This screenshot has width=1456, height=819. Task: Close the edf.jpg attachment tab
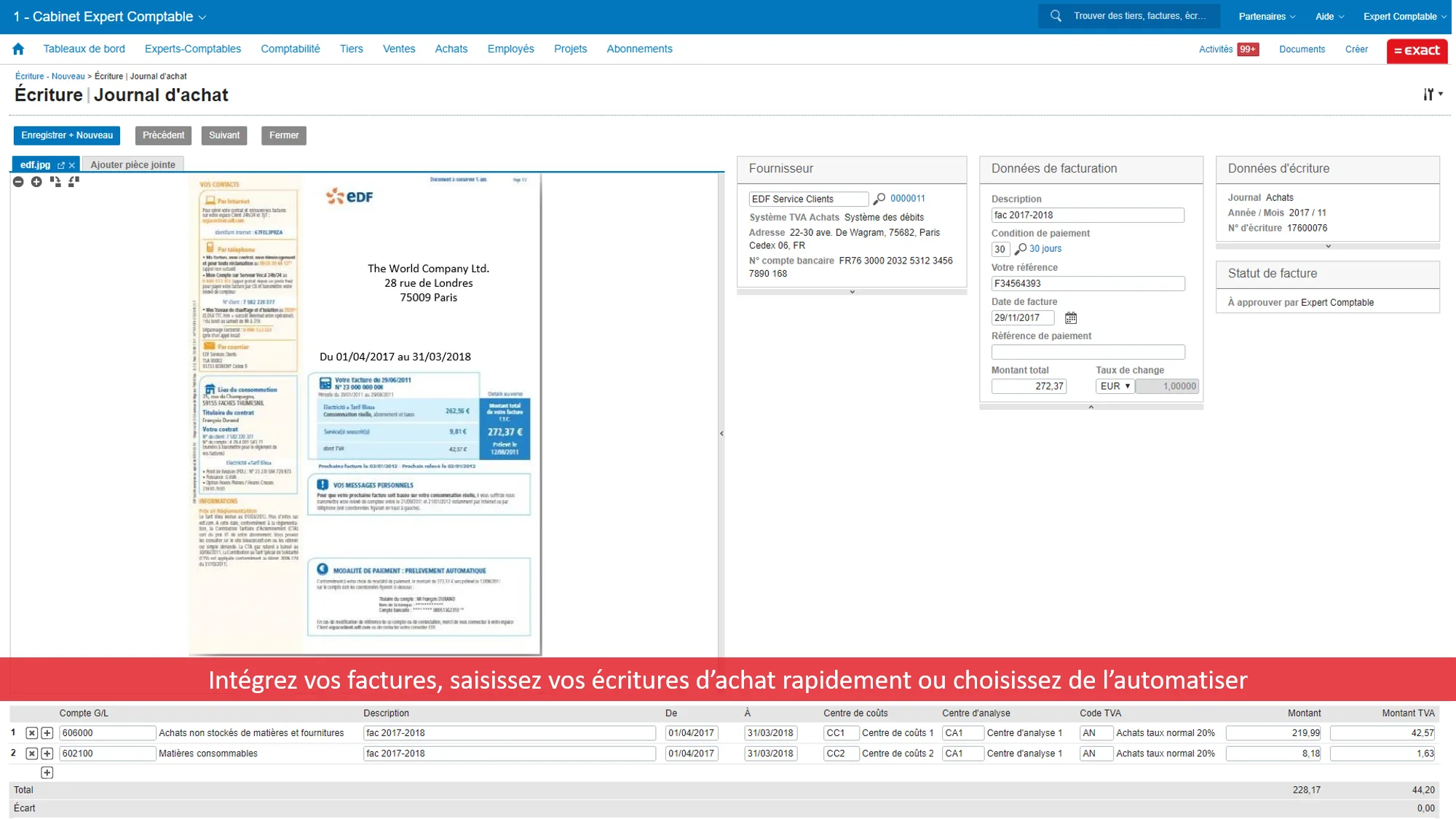[72, 165]
